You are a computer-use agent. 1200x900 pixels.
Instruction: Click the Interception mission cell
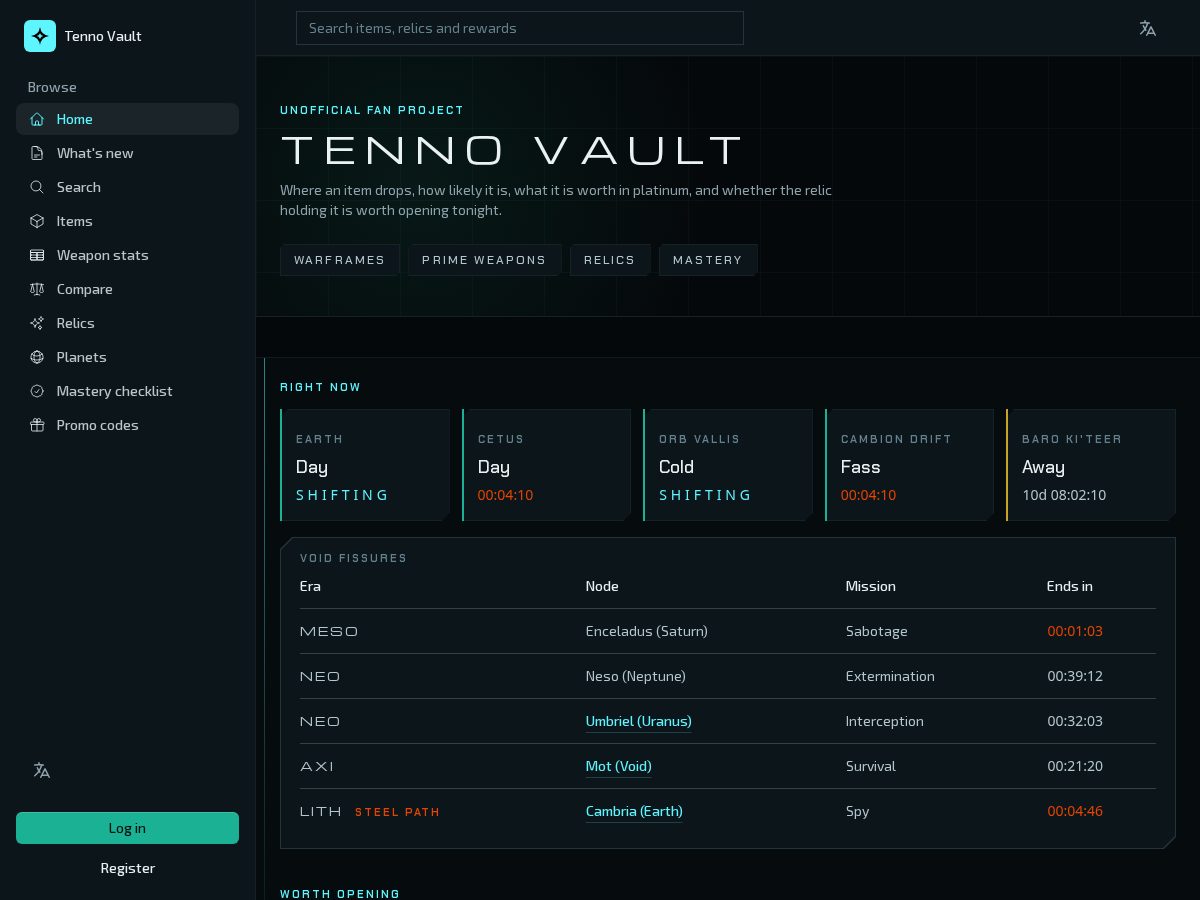click(x=885, y=721)
